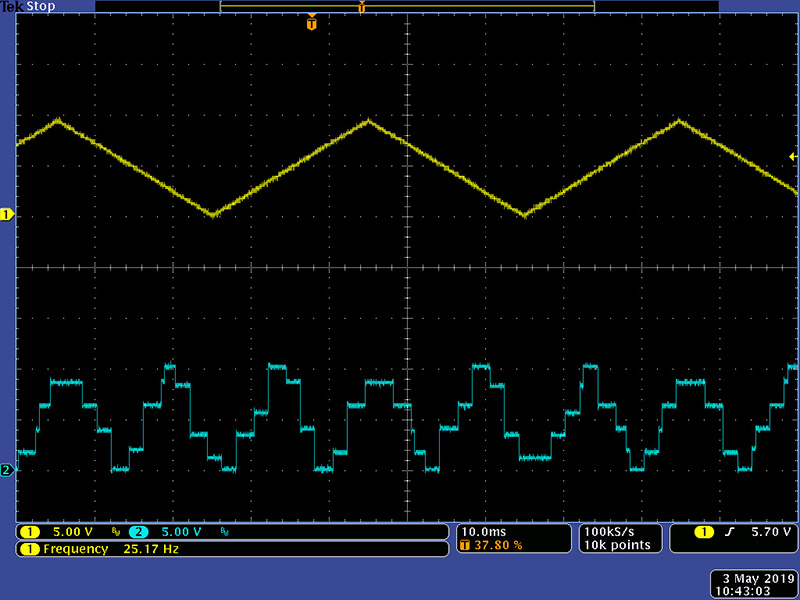Screen dimensions: 800x600
Task: Click the 100kS/s sample rate readout
Action: tap(608, 531)
